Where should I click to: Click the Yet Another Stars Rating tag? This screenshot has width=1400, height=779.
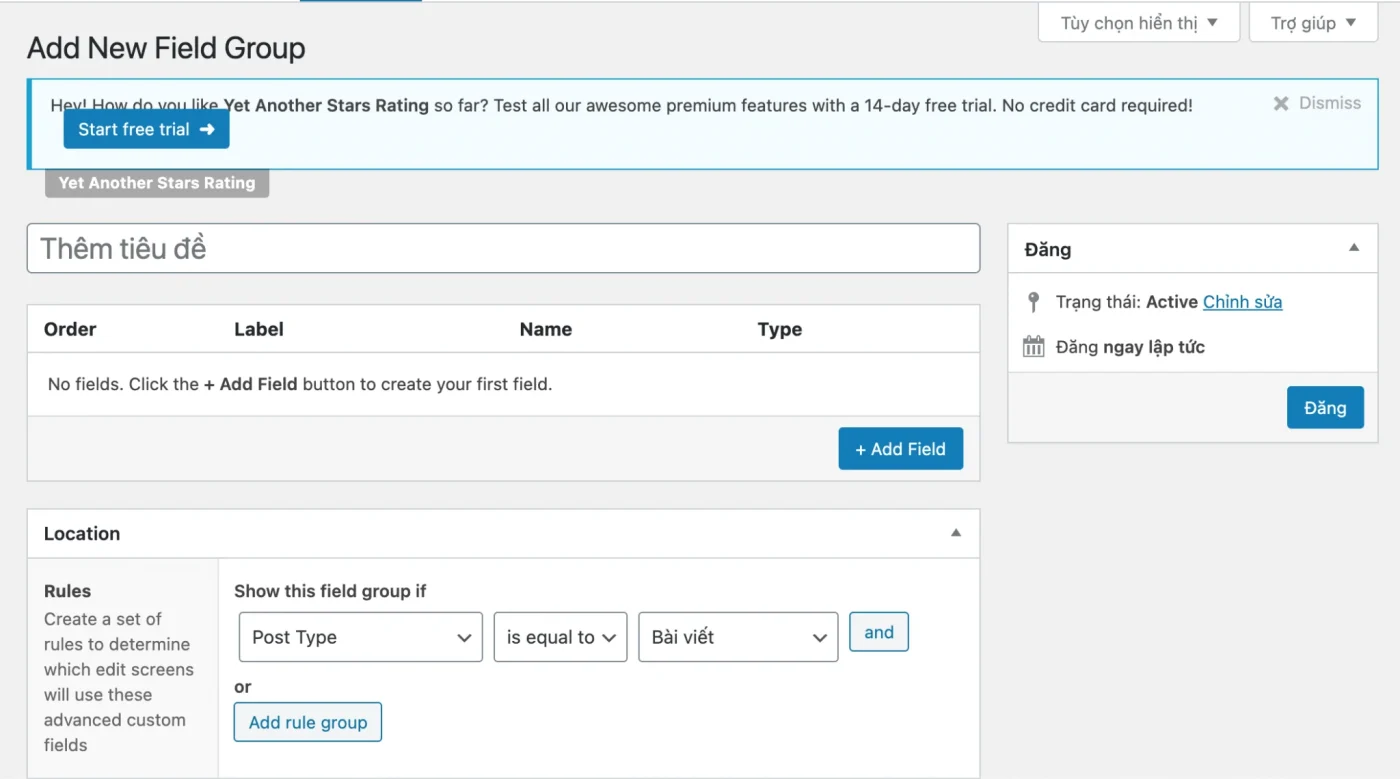(x=156, y=182)
